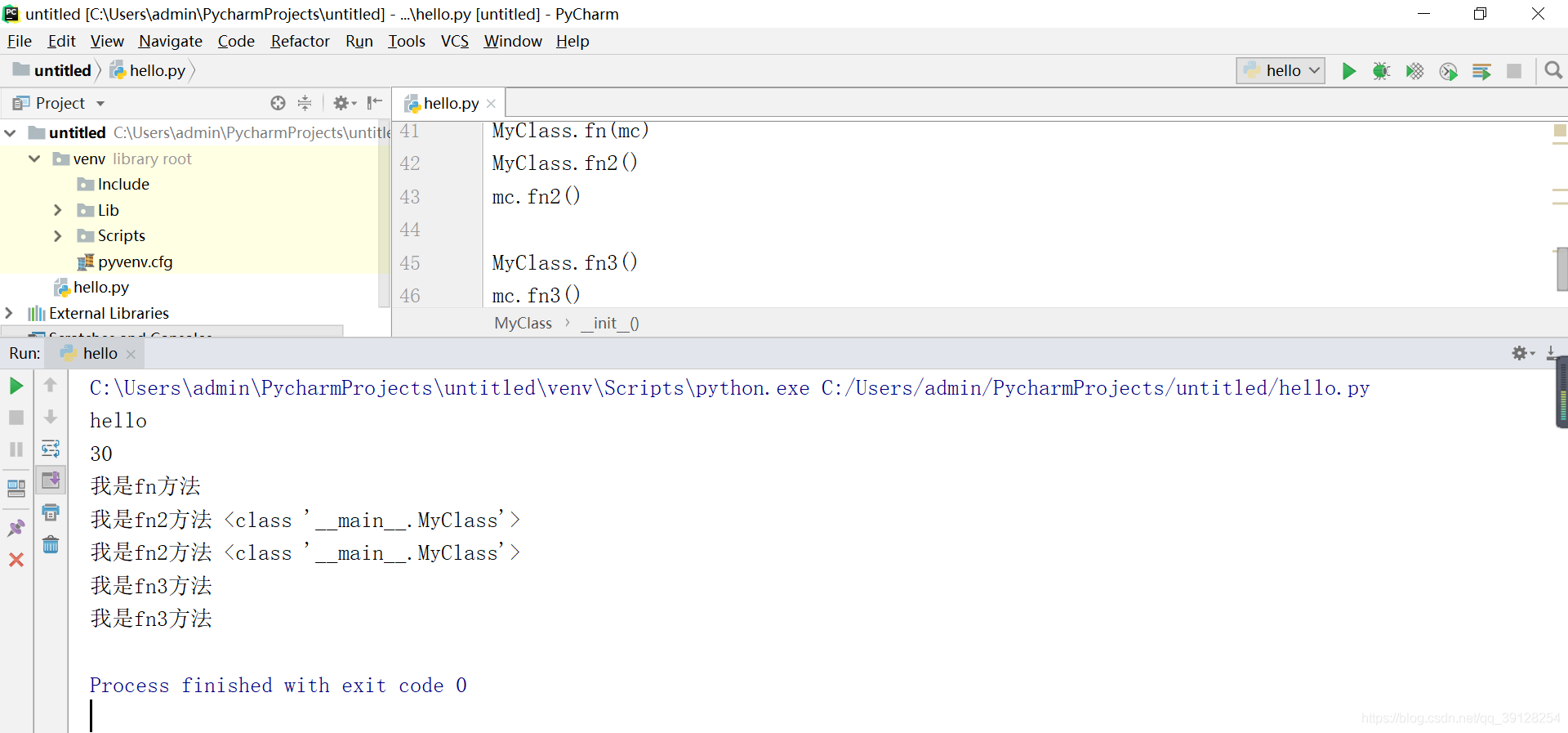Expand the External Libraries node

pyautogui.click(x=9, y=313)
